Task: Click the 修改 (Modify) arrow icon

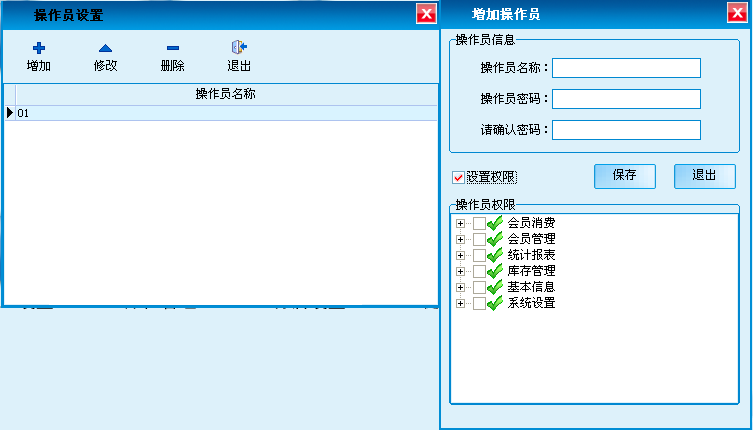Action: 105,47
